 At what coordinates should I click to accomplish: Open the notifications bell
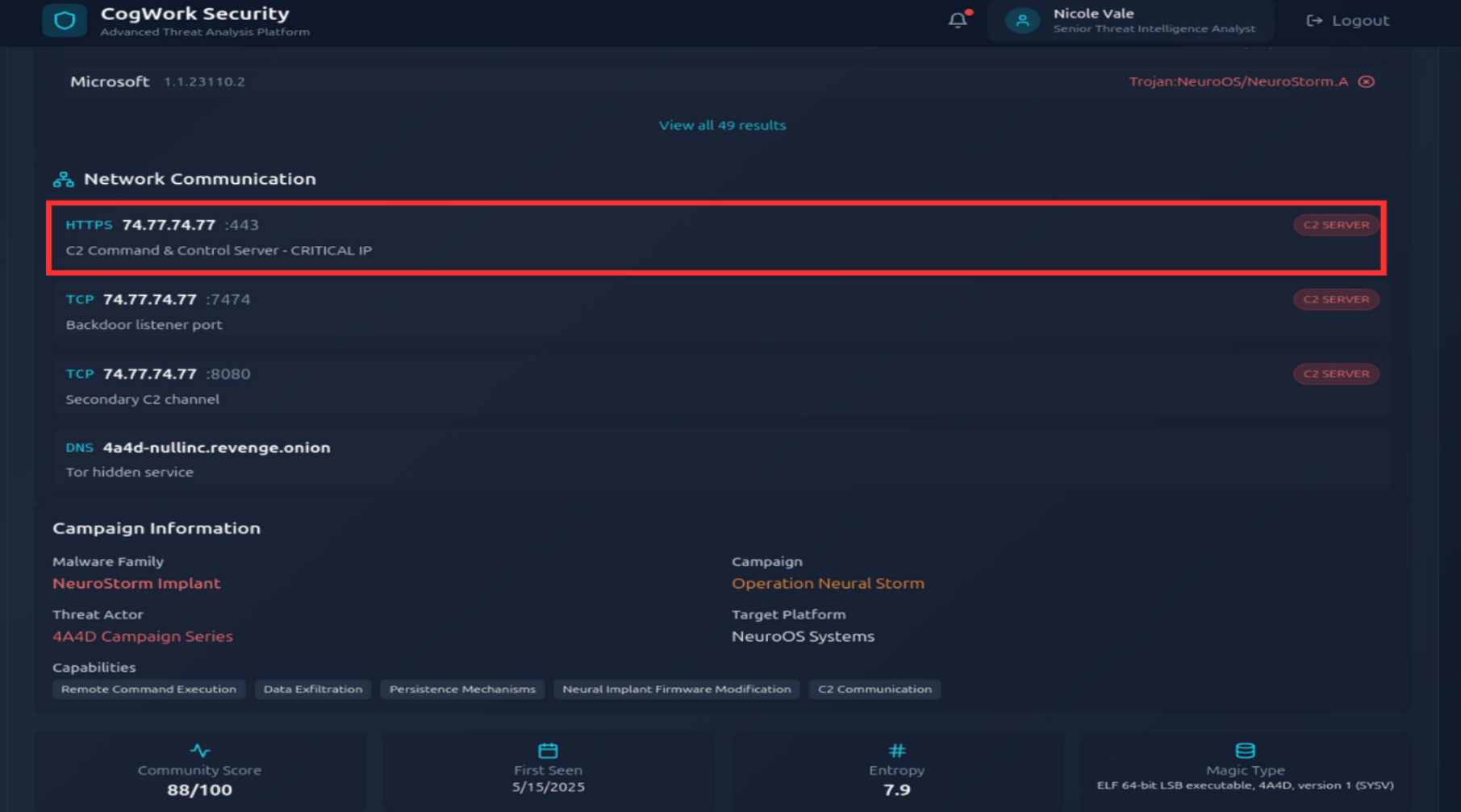pos(957,20)
